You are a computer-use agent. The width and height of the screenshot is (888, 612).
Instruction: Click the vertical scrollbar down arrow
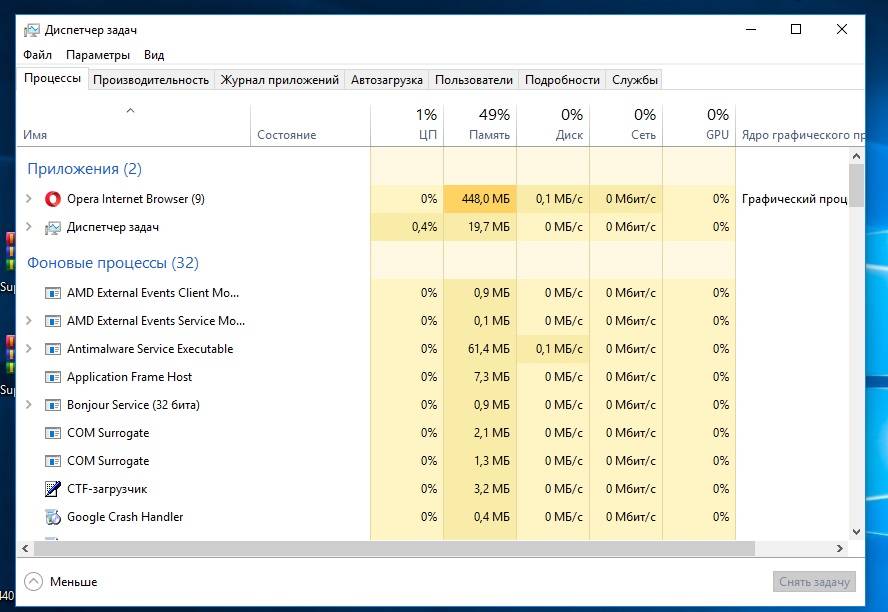[856, 532]
